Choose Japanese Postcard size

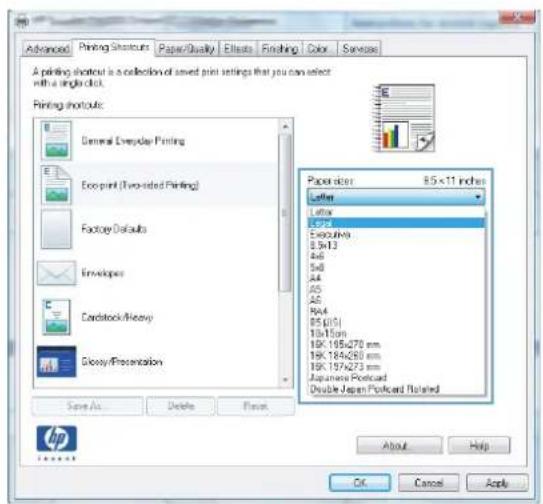click(396, 378)
